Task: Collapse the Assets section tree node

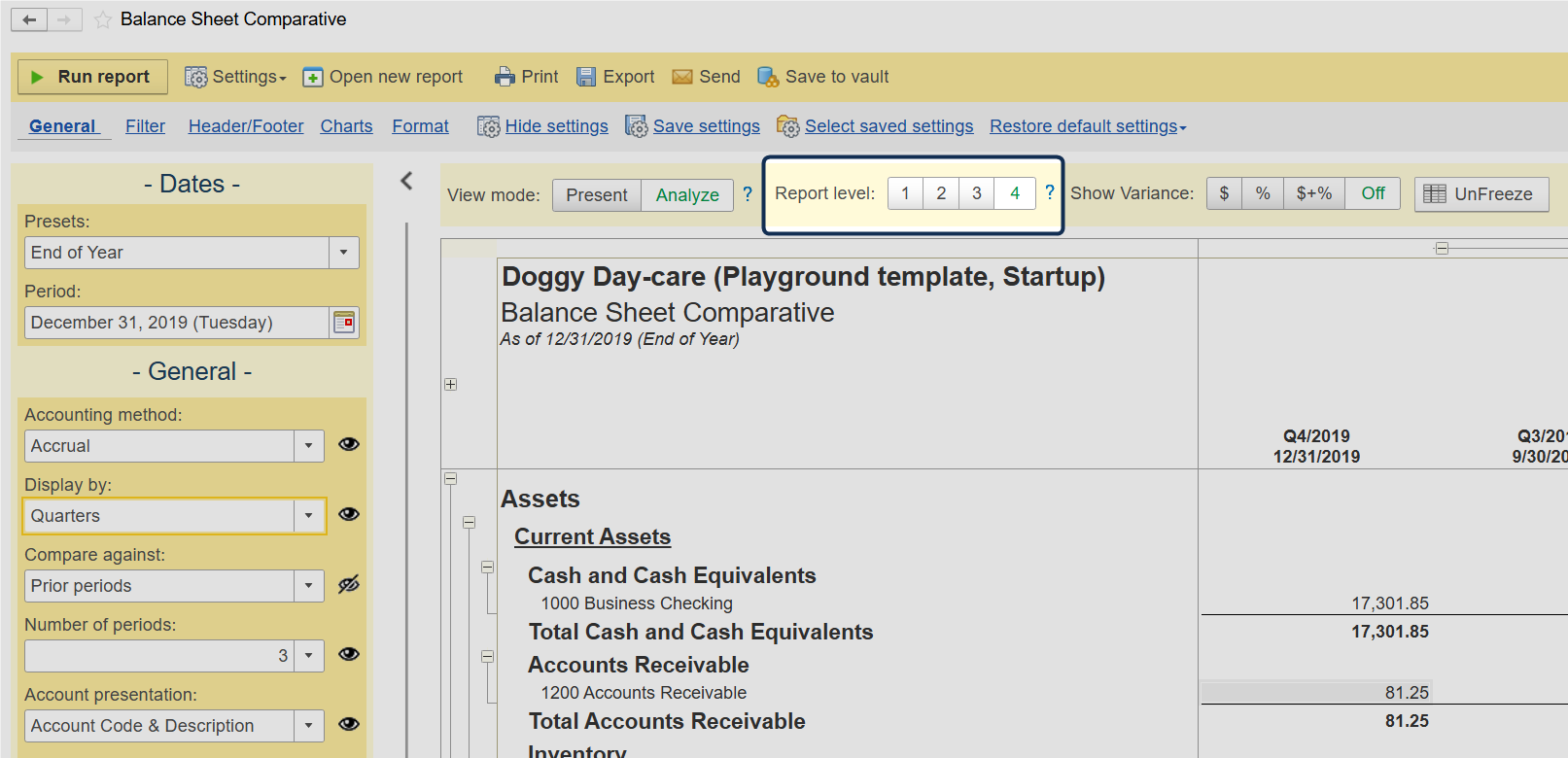Action: tap(451, 479)
